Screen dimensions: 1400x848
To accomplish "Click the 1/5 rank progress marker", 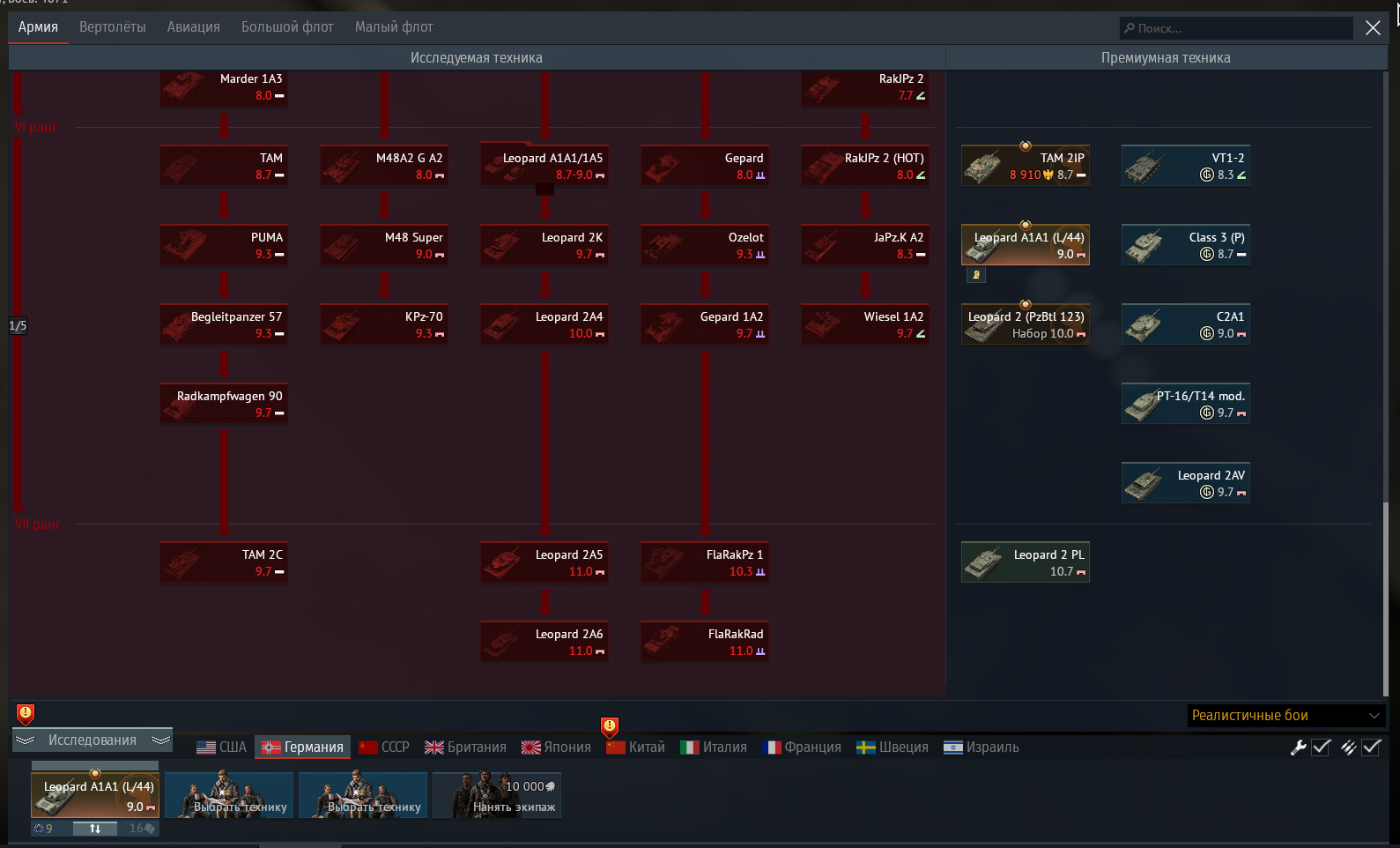I will (x=18, y=326).
